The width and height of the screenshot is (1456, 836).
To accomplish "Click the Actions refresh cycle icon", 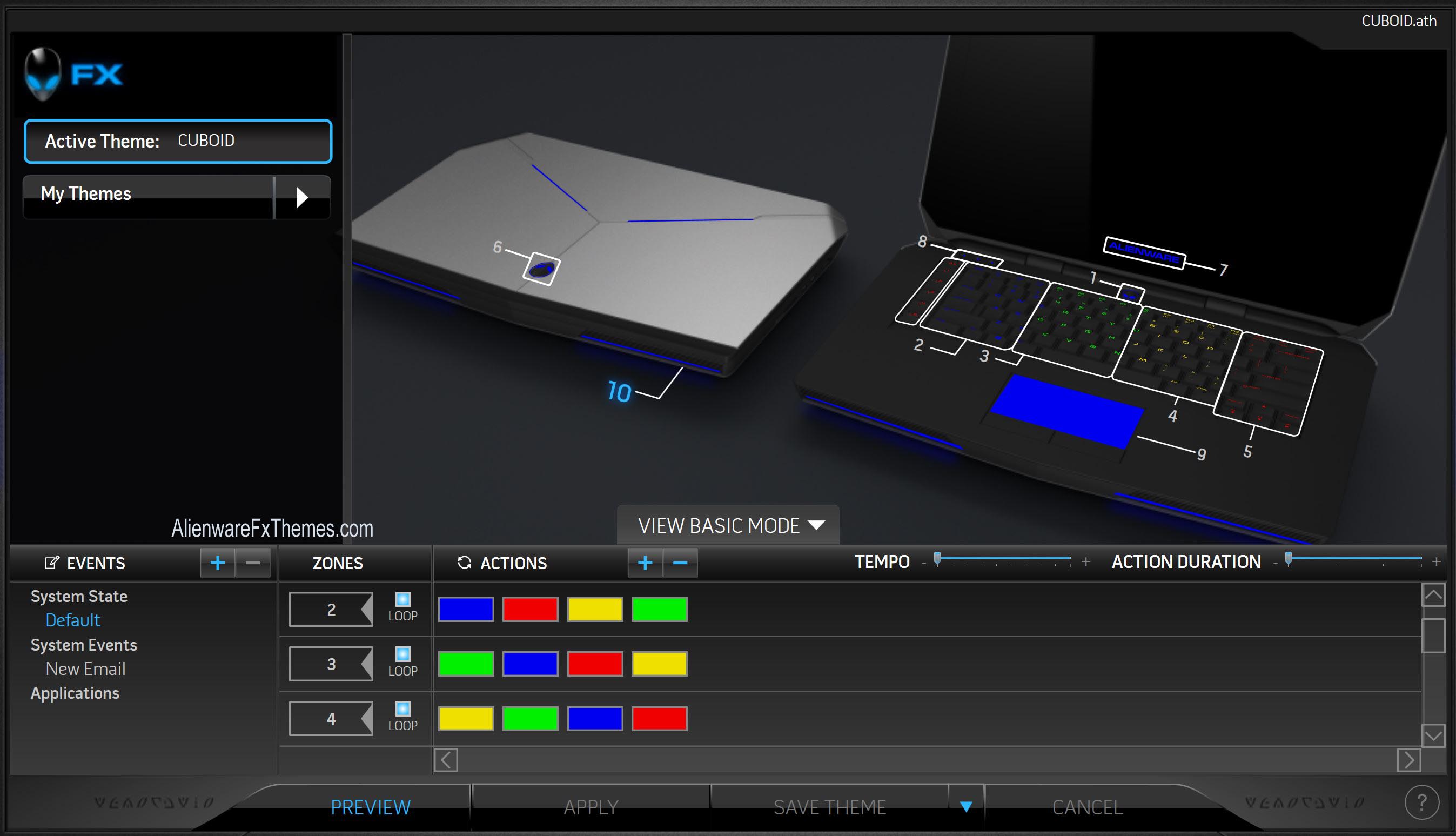I will (x=464, y=563).
